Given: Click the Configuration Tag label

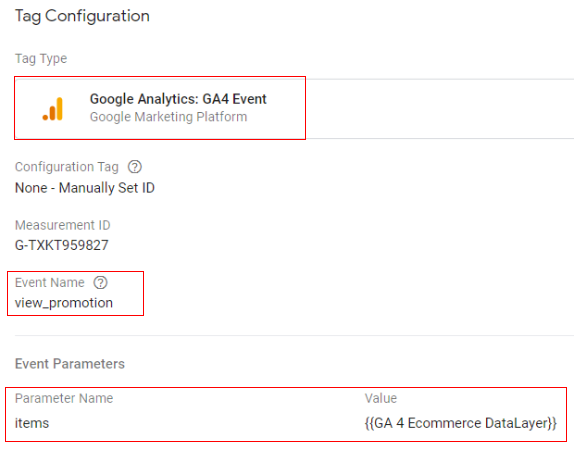Looking at the screenshot, I should 67,167.
